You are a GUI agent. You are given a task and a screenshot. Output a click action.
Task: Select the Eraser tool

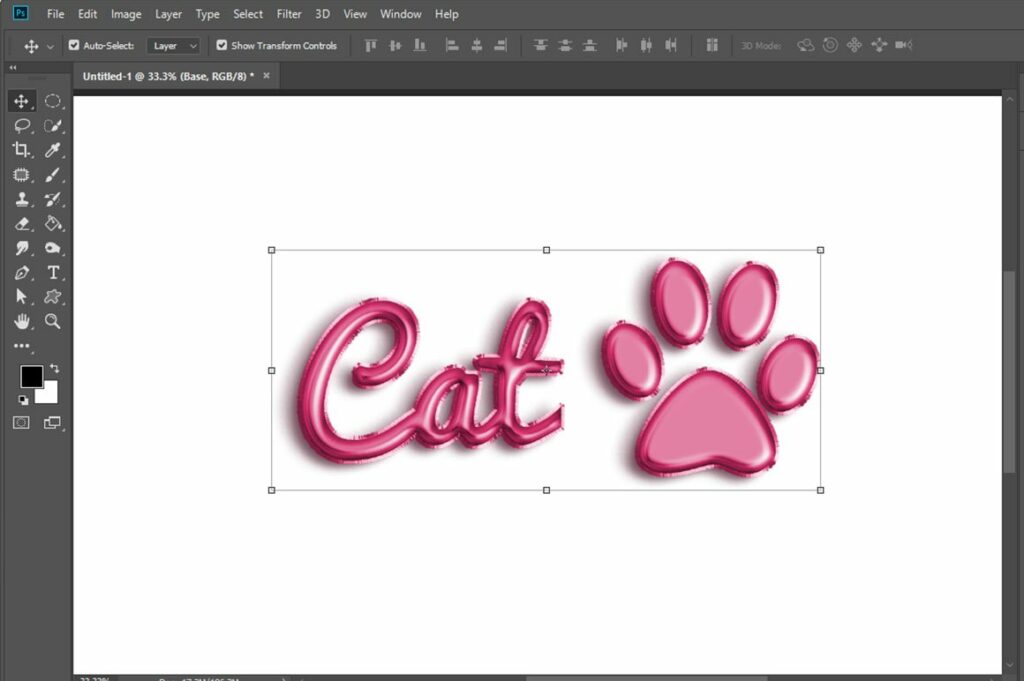(22, 224)
